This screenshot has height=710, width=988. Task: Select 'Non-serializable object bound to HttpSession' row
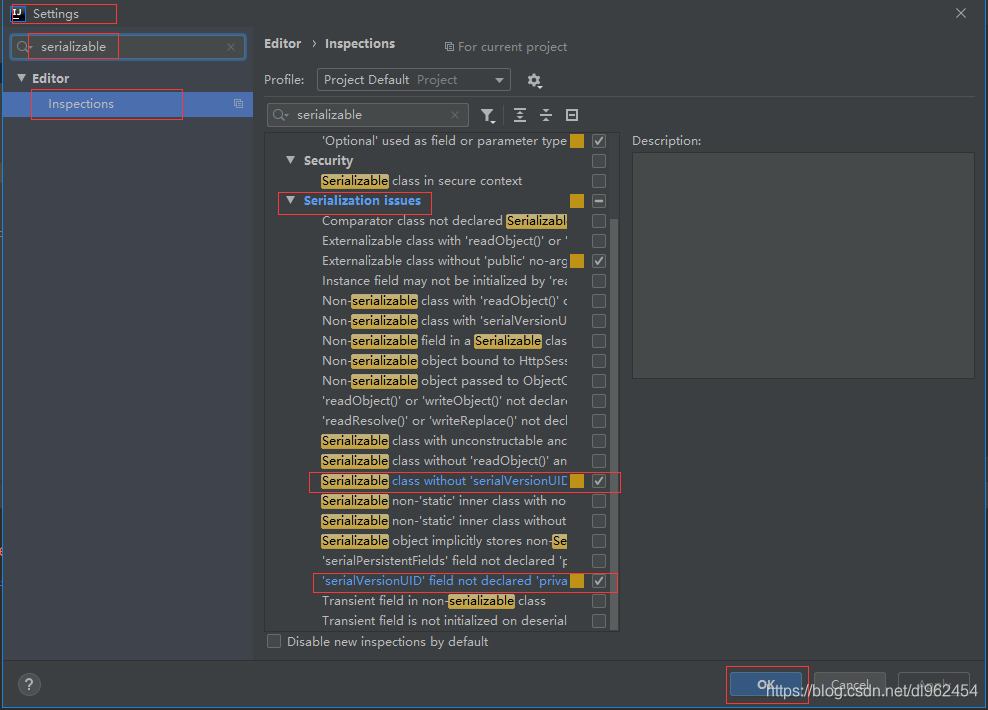[444, 361]
